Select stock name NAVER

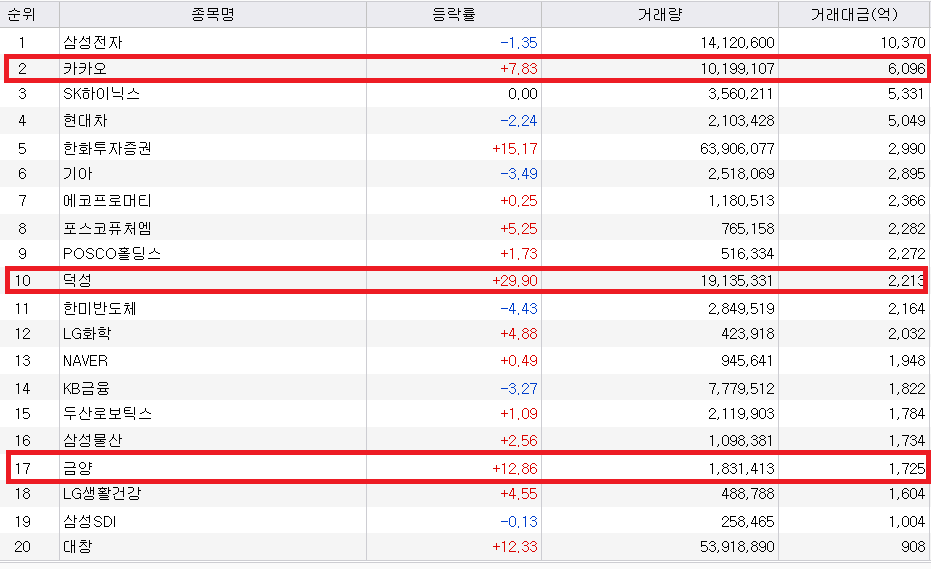click(x=86, y=361)
